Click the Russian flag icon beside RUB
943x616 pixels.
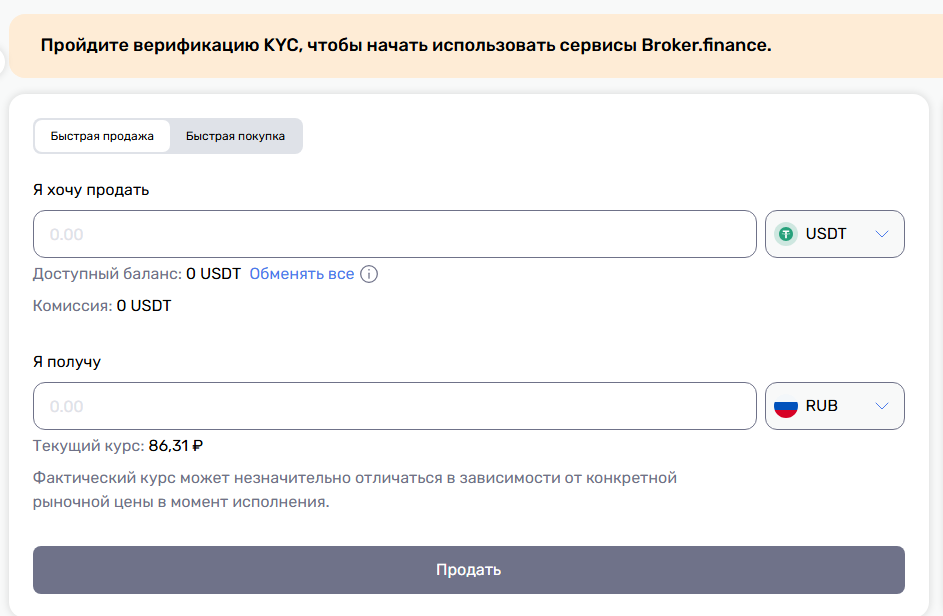[x=785, y=406]
